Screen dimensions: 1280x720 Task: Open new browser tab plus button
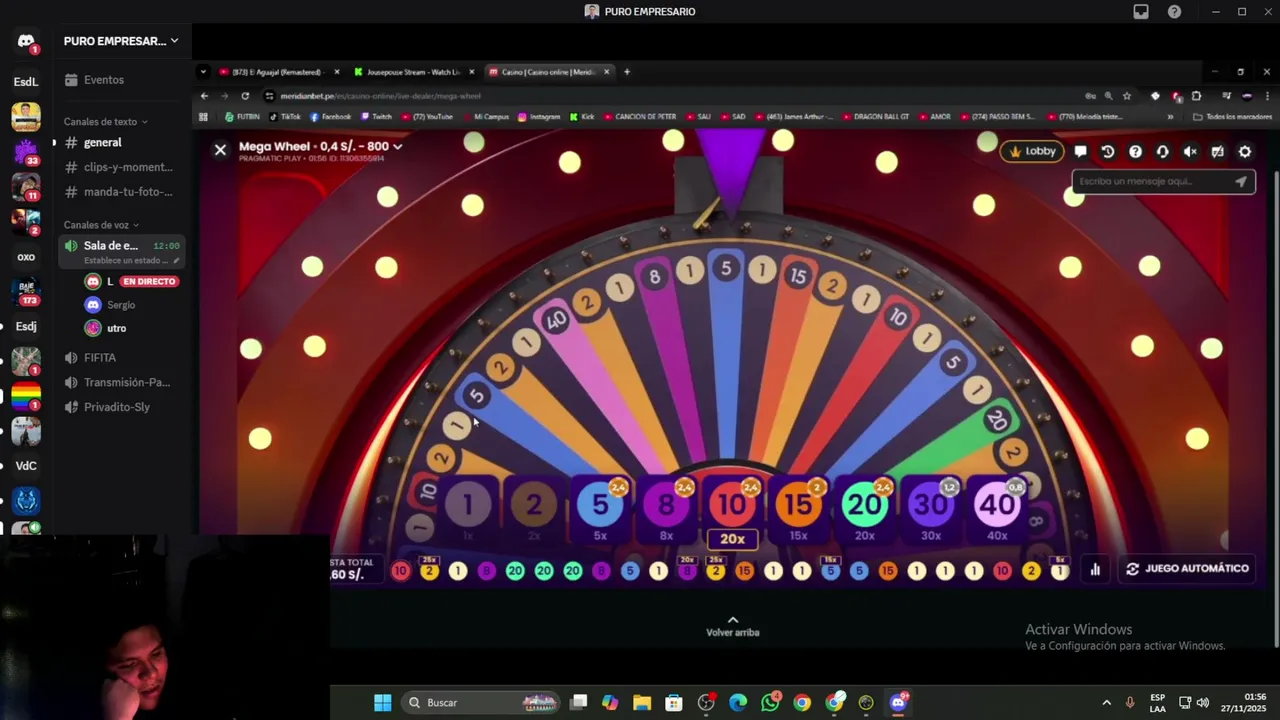[627, 72]
